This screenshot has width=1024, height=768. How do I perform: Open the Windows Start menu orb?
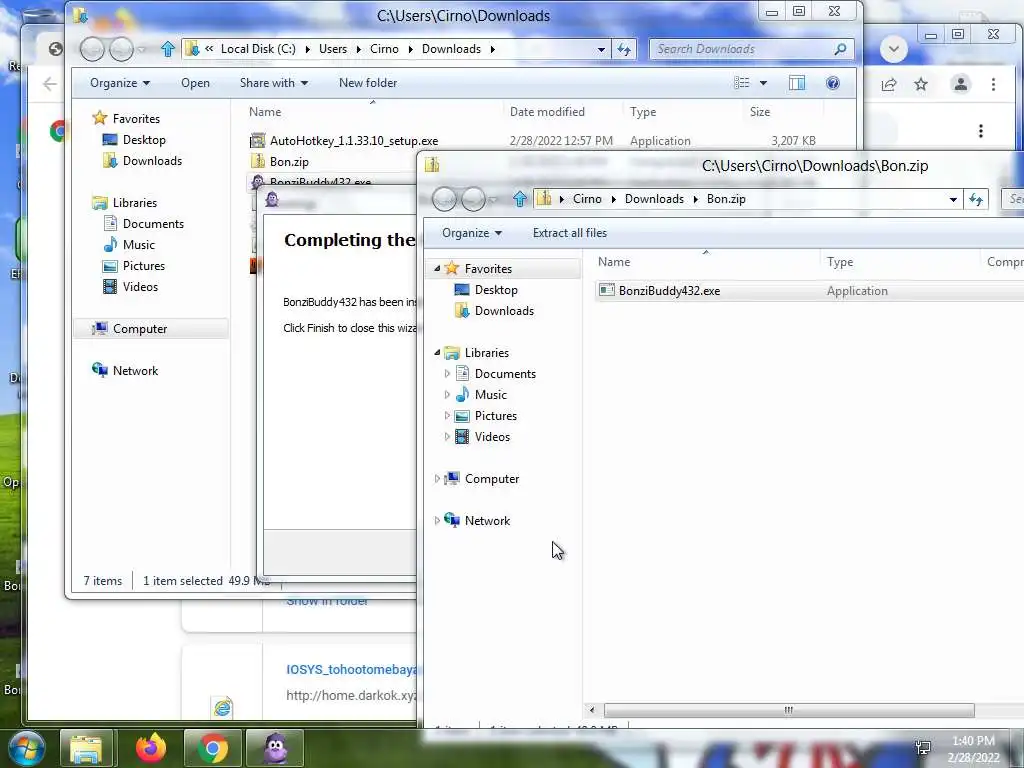[25, 748]
